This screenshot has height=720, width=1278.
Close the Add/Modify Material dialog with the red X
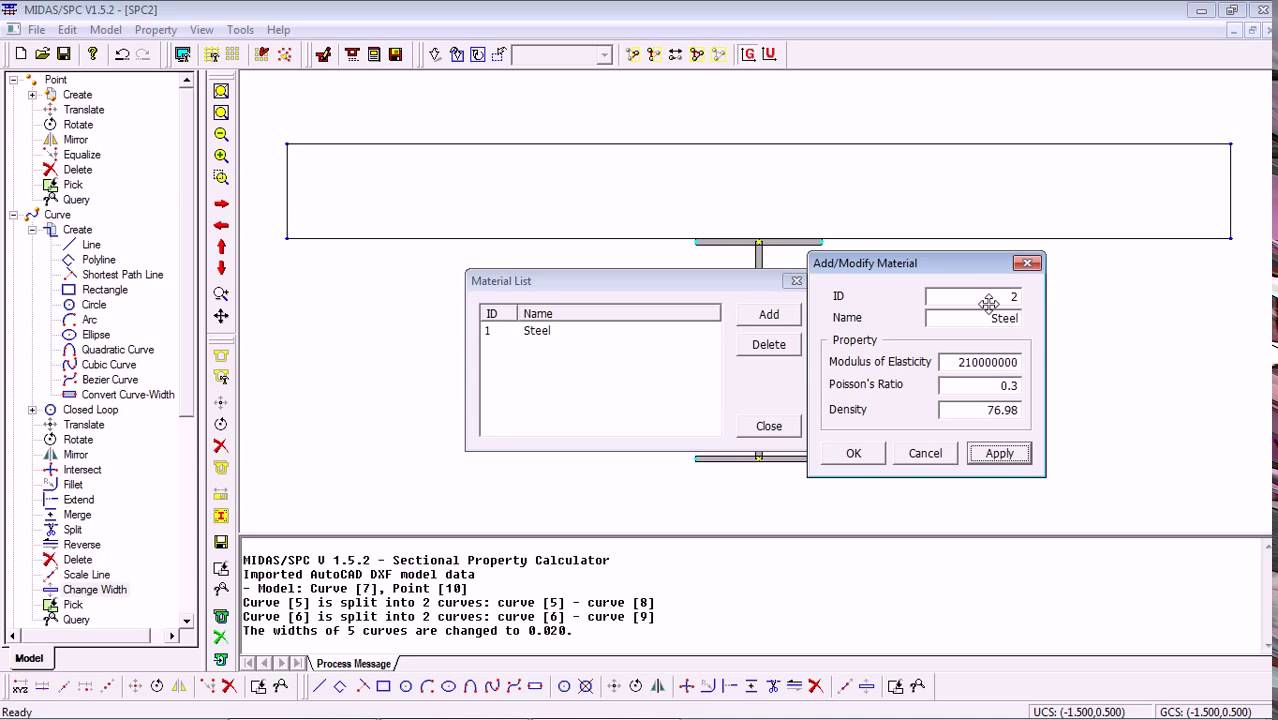pyautogui.click(x=1027, y=263)
